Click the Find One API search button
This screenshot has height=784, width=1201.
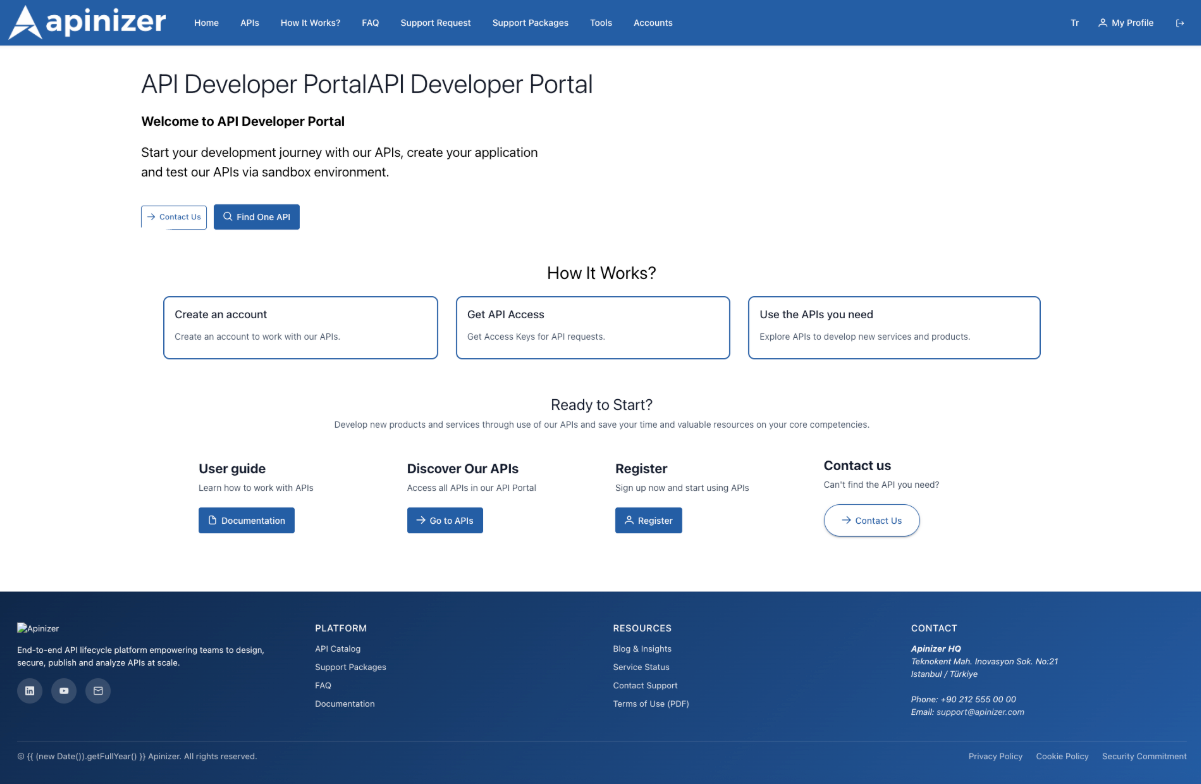click(x=256, y=217)
